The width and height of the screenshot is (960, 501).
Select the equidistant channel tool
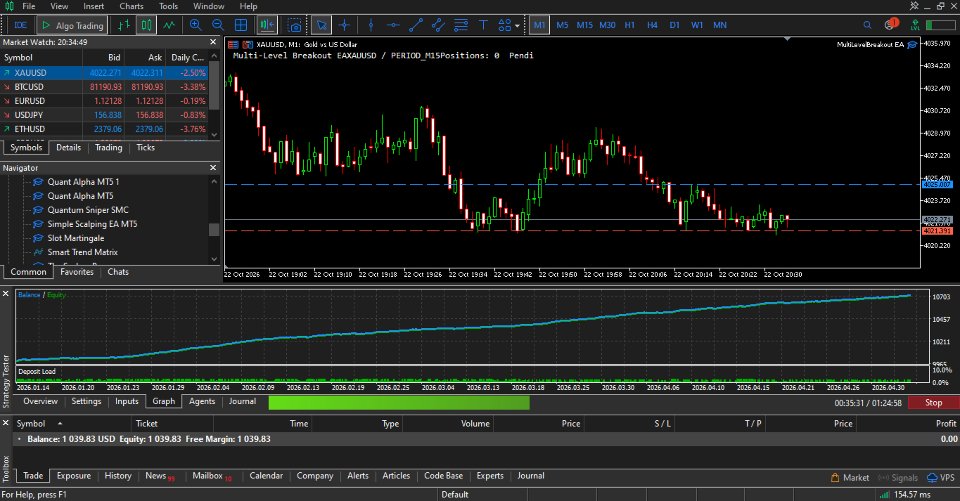(438, 25)
